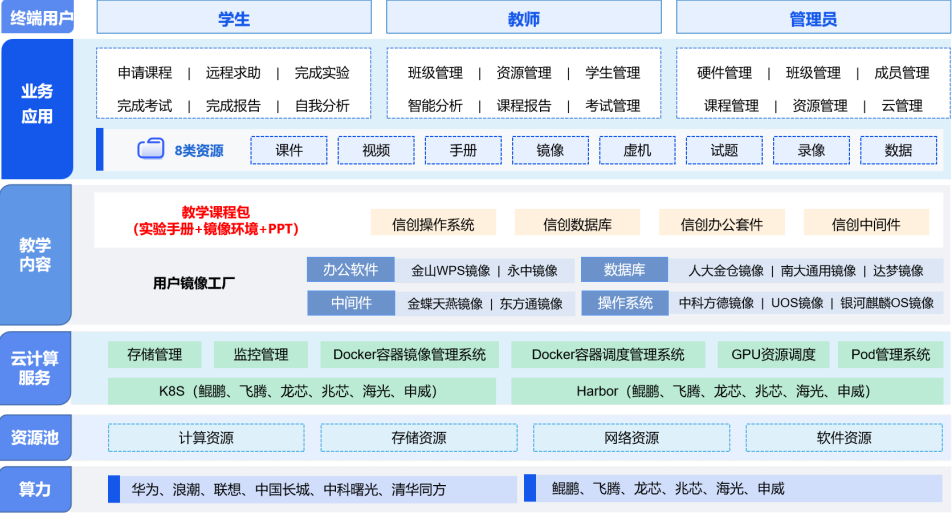Screen dimensions: 952x513
Task: Click 申请课程 under student functions
Action: (x=144, y=73)
